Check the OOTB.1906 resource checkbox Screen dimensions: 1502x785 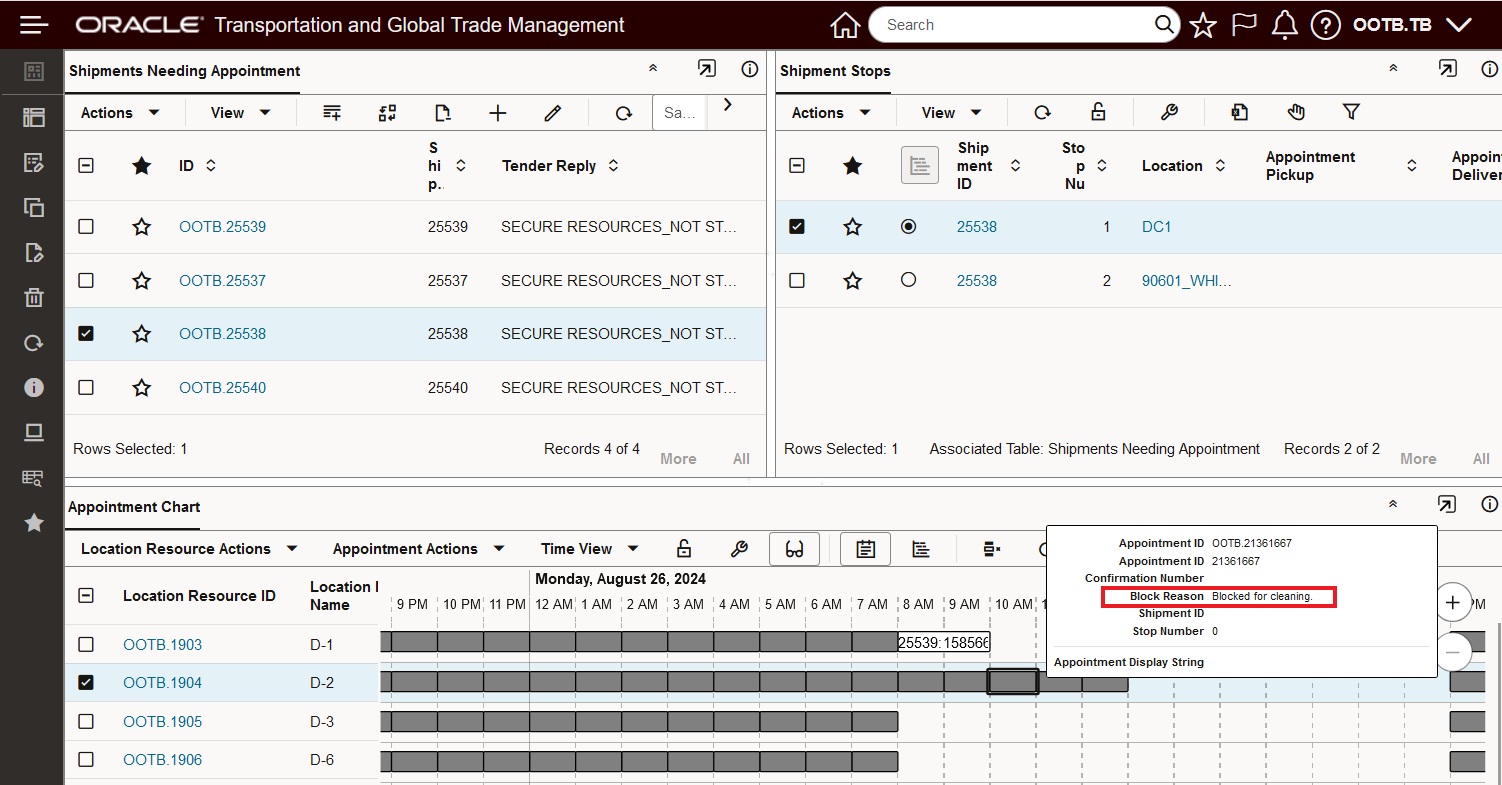pyautogui.click(x=86, y=760)
